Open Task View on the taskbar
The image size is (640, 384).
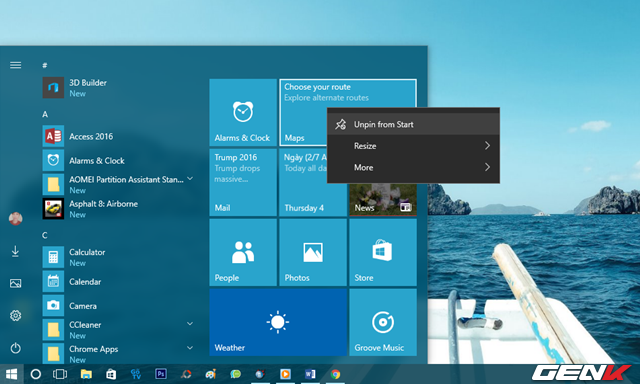point(60,374)
